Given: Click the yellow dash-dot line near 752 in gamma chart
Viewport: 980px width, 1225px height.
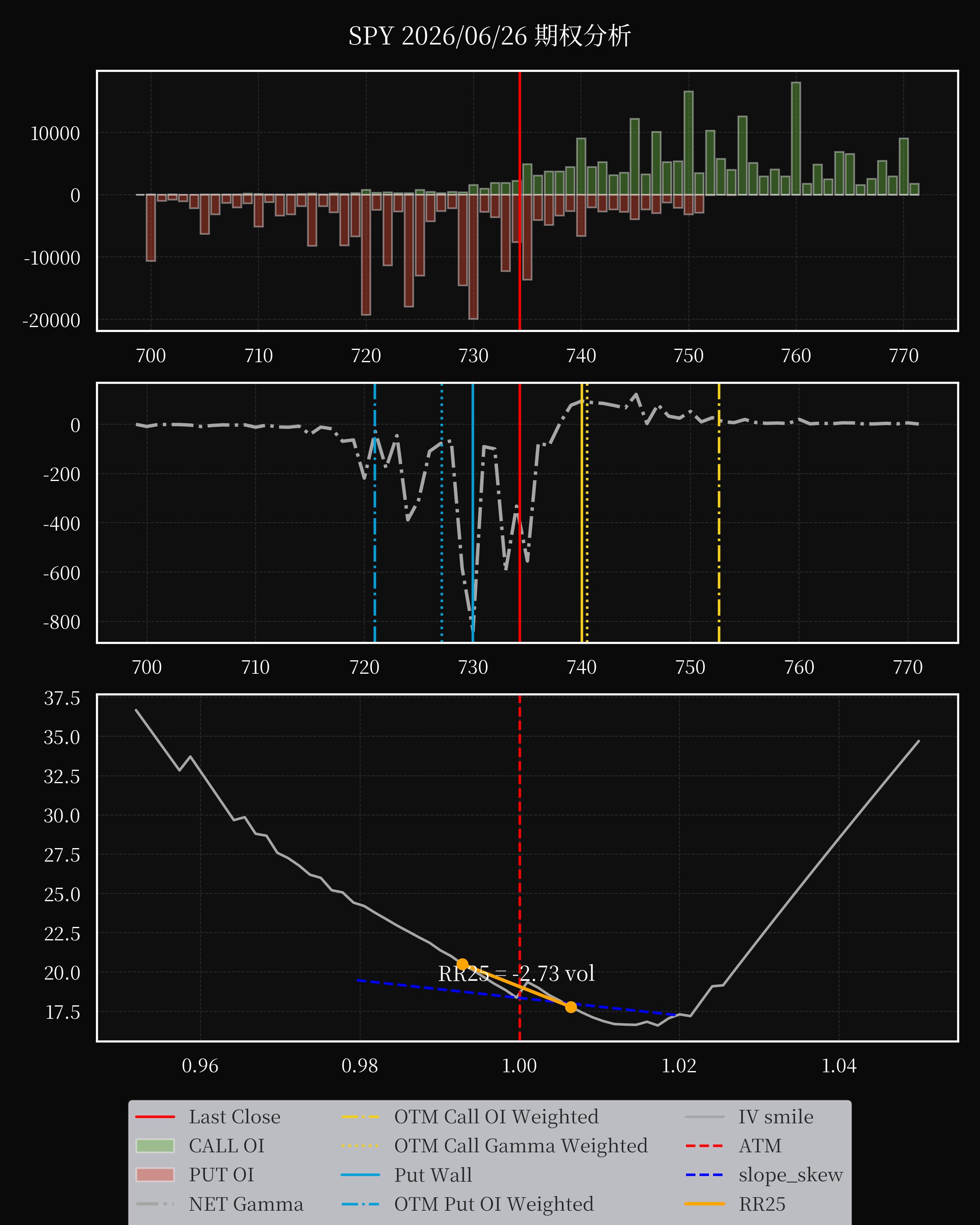Looking at the screenshot, I should pos(719,512).
